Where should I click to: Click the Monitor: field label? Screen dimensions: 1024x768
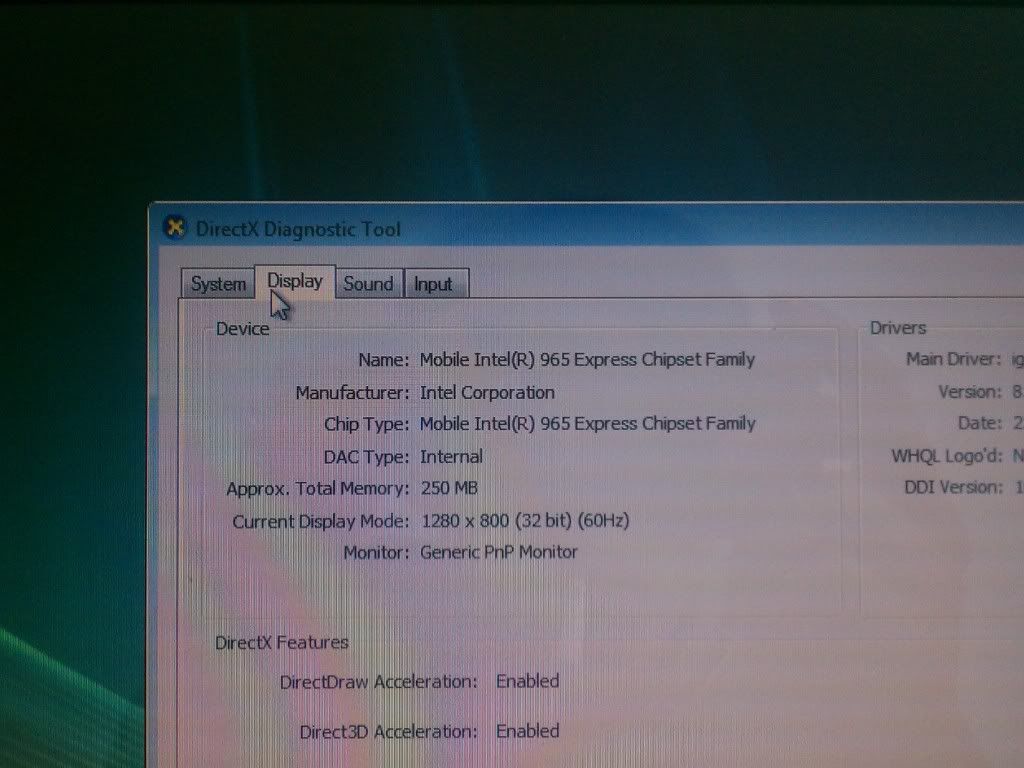[x=376, y=553]
